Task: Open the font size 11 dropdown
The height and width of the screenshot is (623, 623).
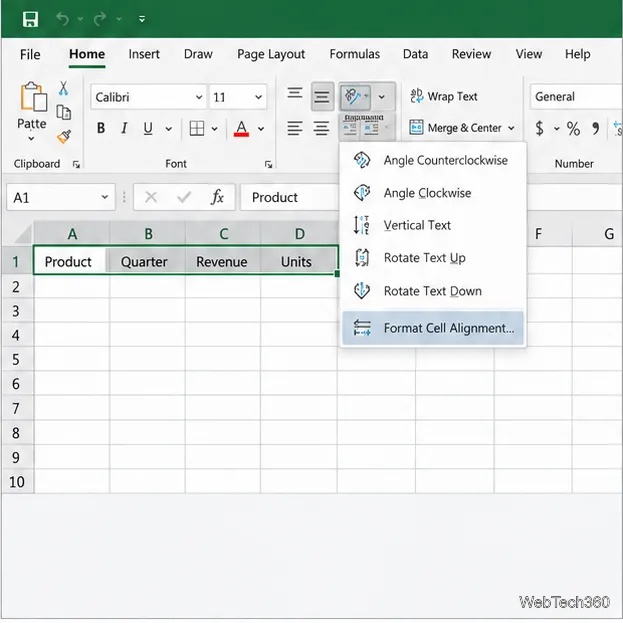Action: [258, 97]
